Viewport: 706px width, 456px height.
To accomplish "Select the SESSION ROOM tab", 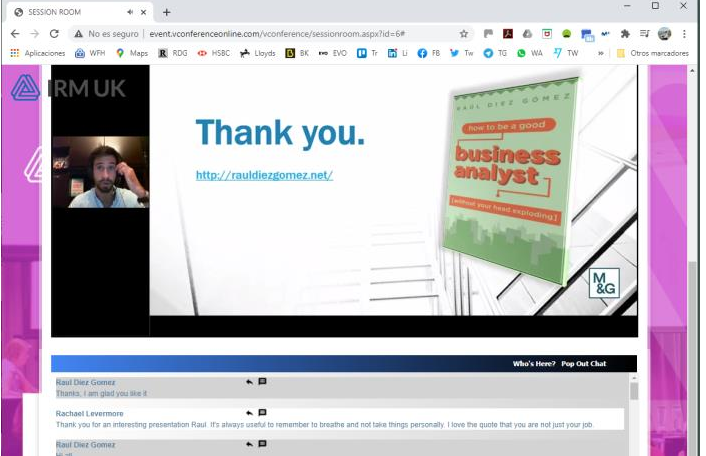I will (79, 12).
